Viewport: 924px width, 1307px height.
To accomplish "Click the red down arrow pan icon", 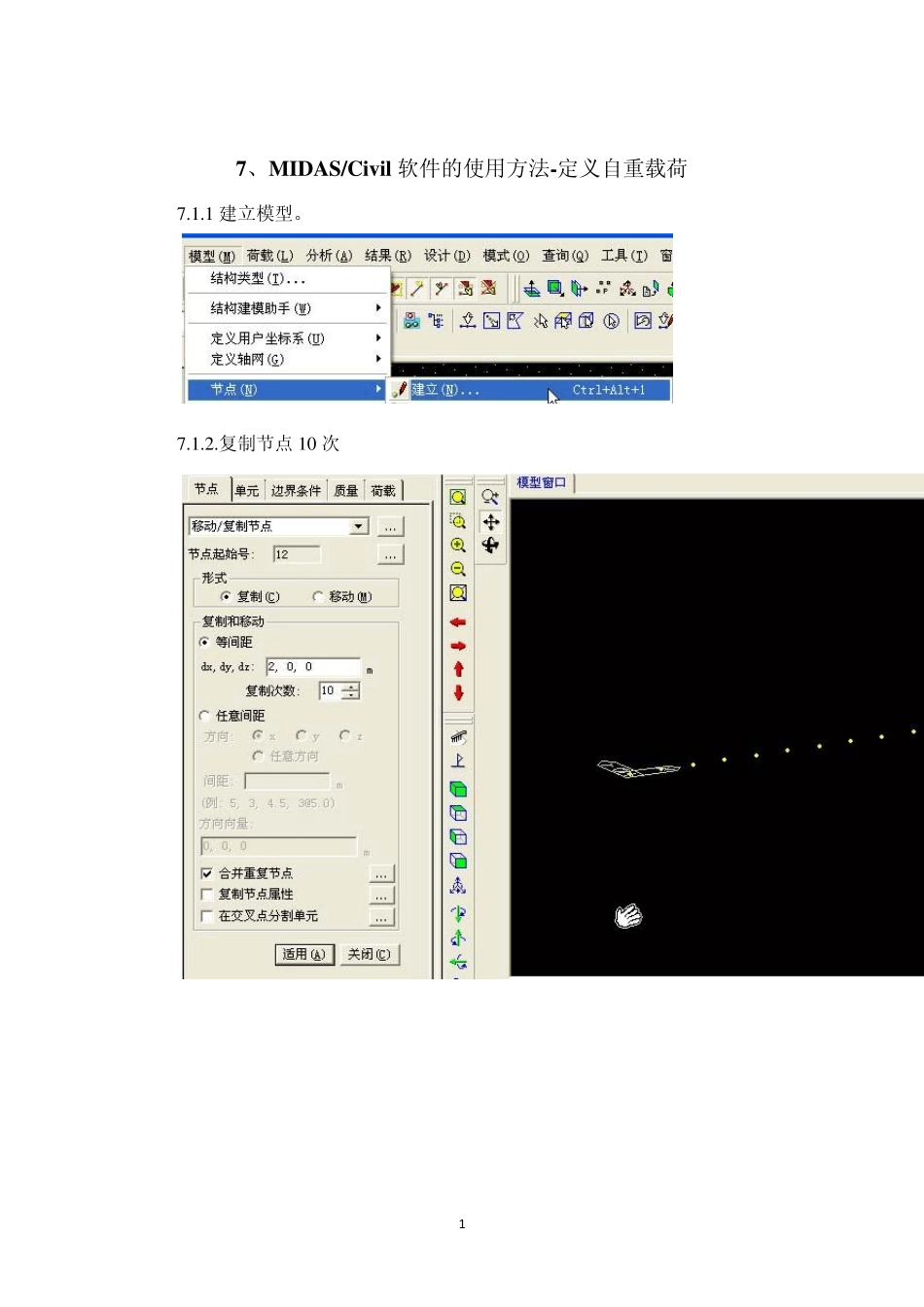I will pos(458,693).
